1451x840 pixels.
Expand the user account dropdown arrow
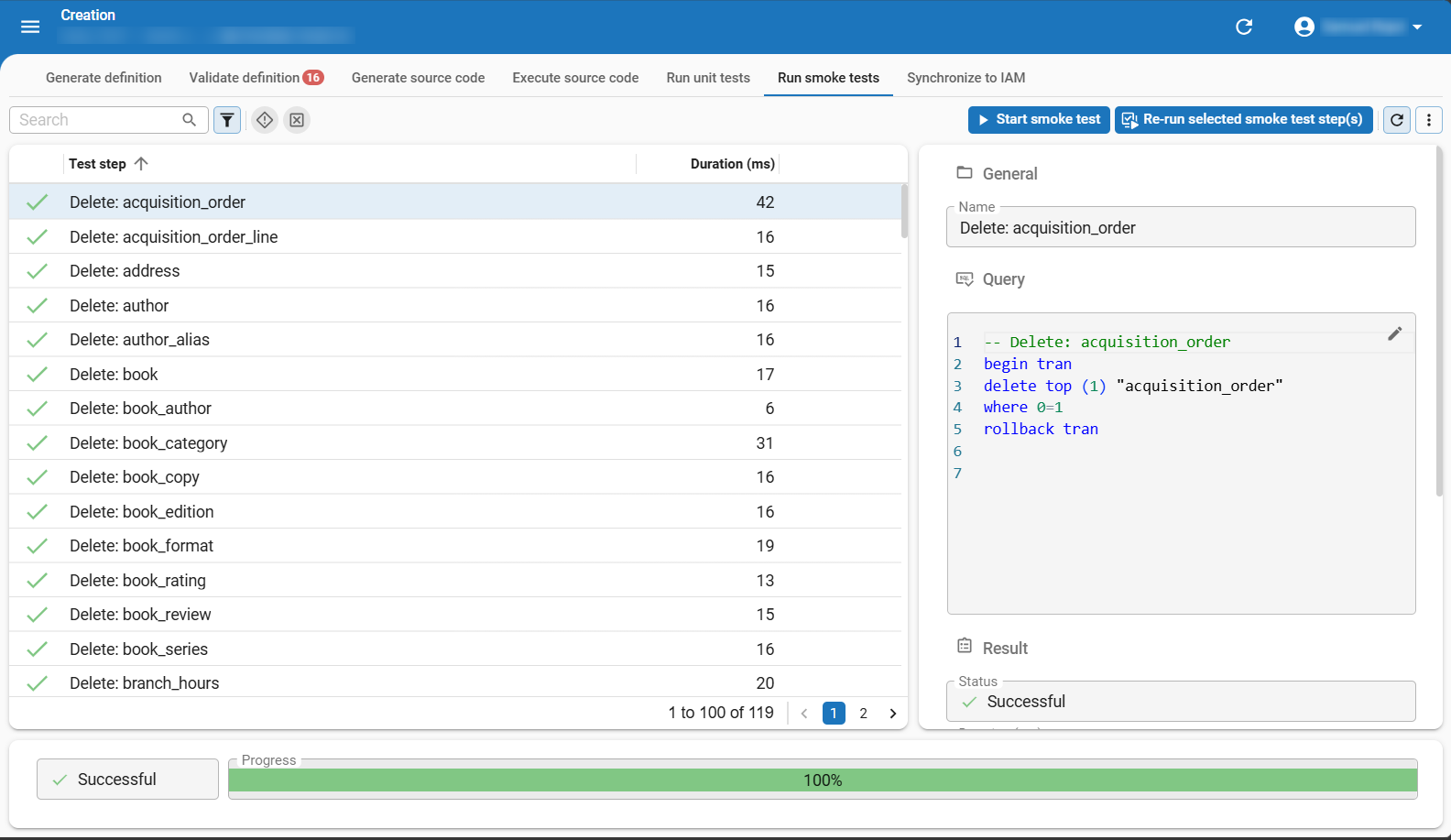[1417, 27]
